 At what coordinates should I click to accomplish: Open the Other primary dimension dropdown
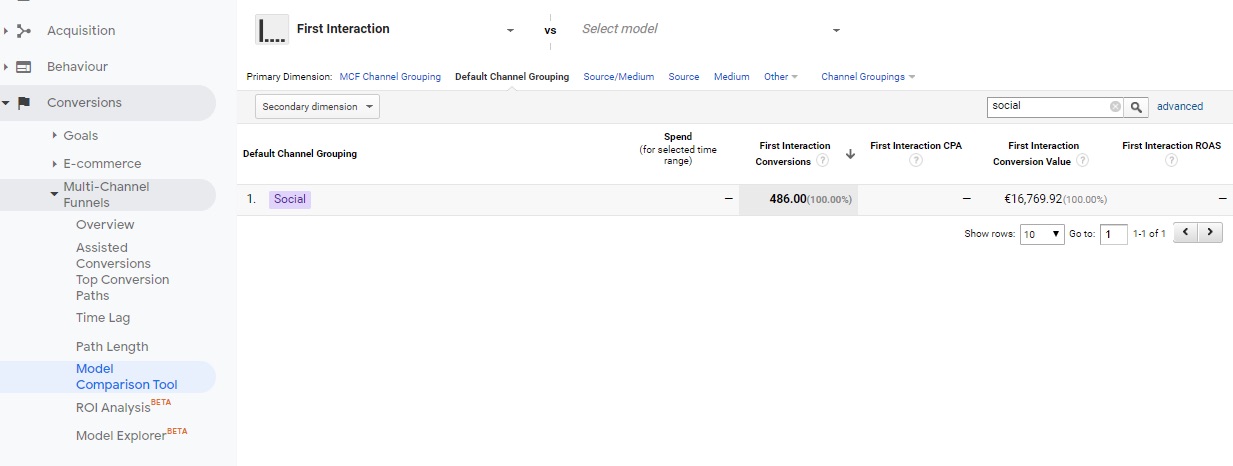click(781, 76)
